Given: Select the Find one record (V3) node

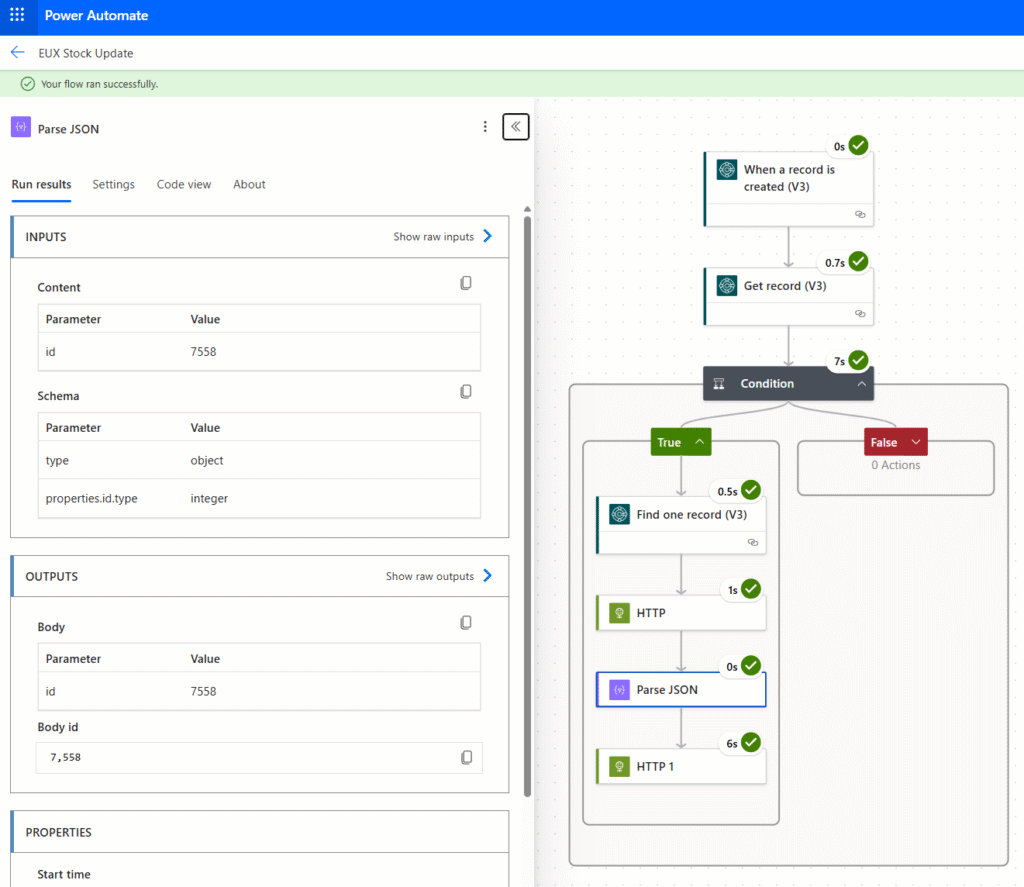Looking at the screenshot, I should 681,525.
